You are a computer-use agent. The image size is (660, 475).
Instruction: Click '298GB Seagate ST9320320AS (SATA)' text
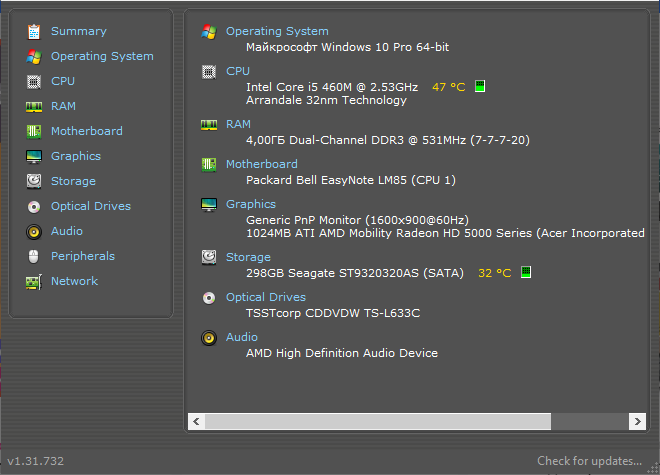click(355, 273)
